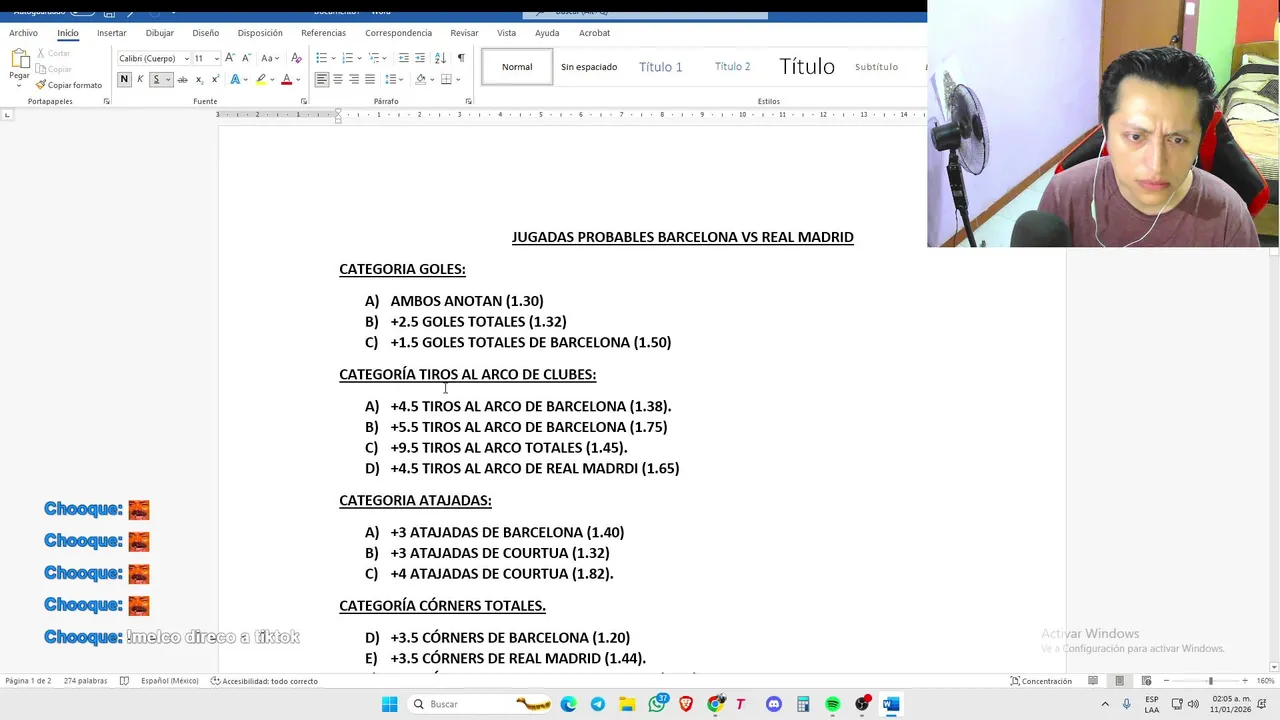Image resolution: width=1280 pixels, height=720 pixels.
Task: Apply the Sin espaciado style
Action: (589, 67)
